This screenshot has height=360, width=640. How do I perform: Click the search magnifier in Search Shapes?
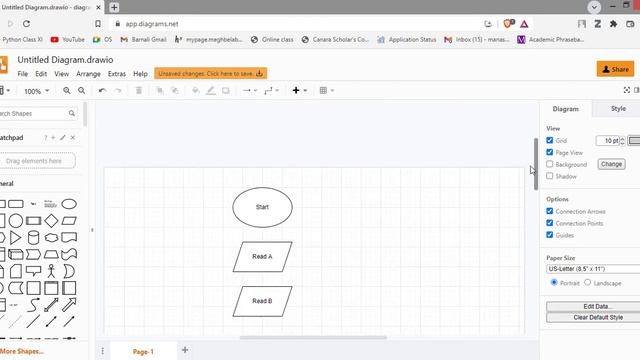[72, 113]
